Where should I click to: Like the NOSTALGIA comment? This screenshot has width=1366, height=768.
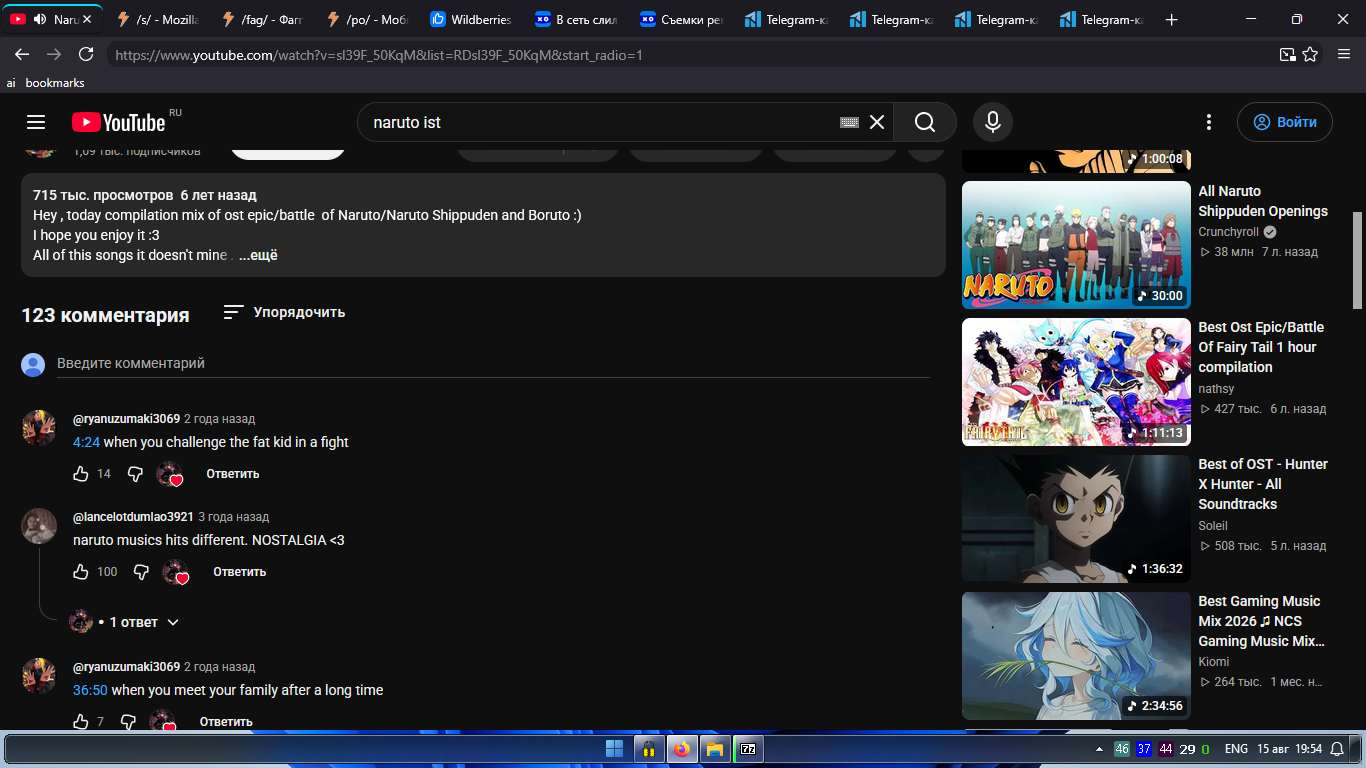pyautogui.click(x=81, y=572)
